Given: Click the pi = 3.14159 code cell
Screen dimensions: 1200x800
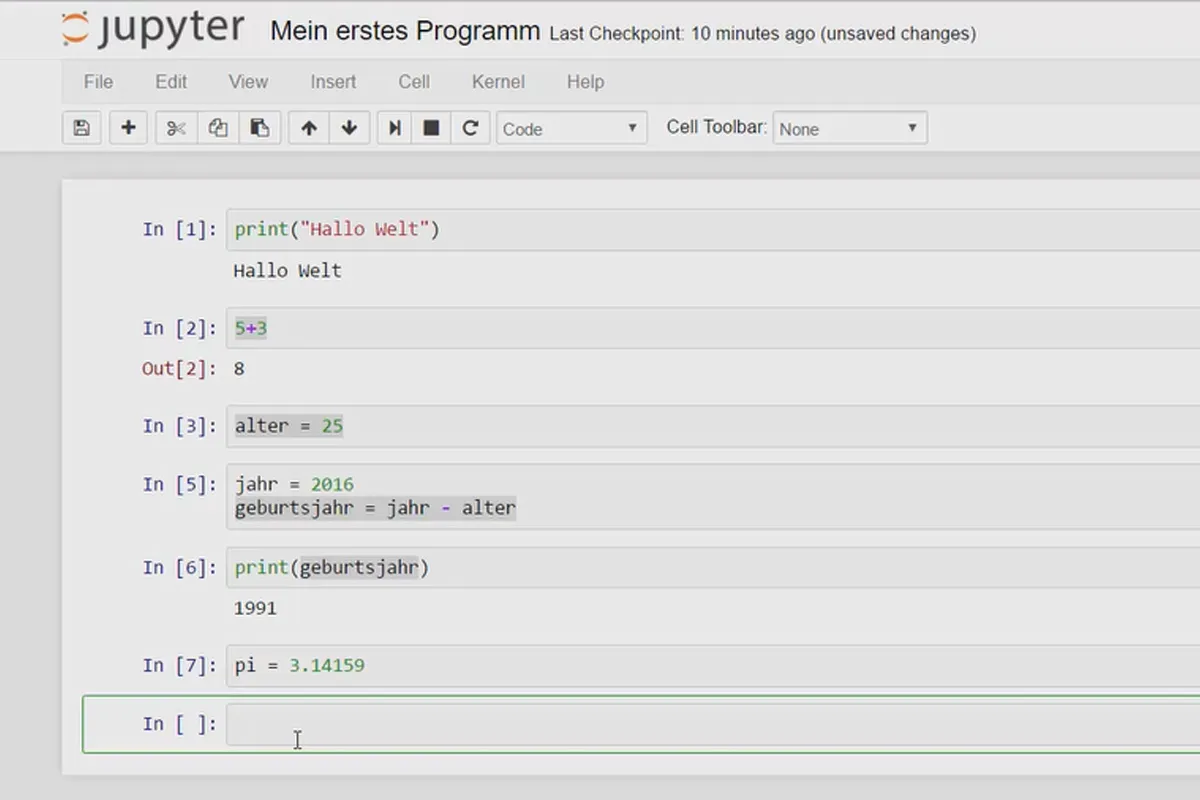Looking at the screenshot, I should tap(713, 665).
